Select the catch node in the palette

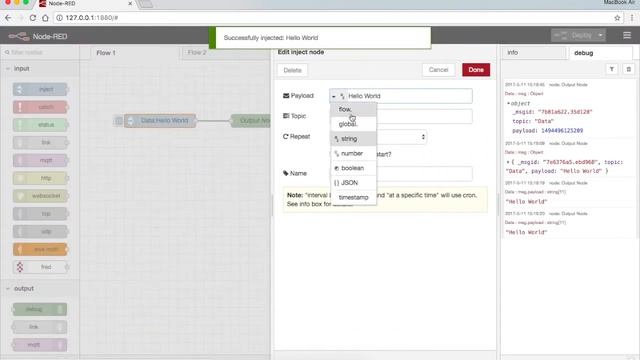pos(40,107)
